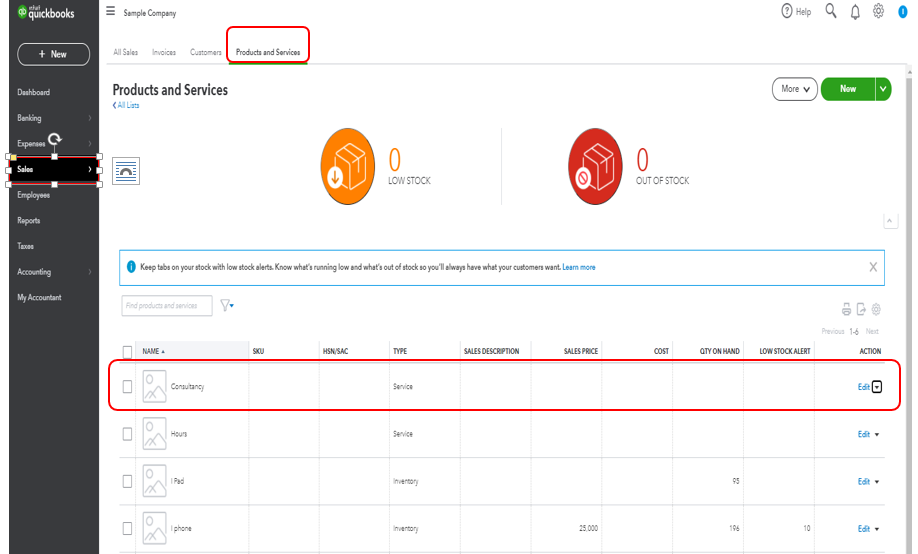
Task: Click Edit on the Consultancy row
Action: 864,387
